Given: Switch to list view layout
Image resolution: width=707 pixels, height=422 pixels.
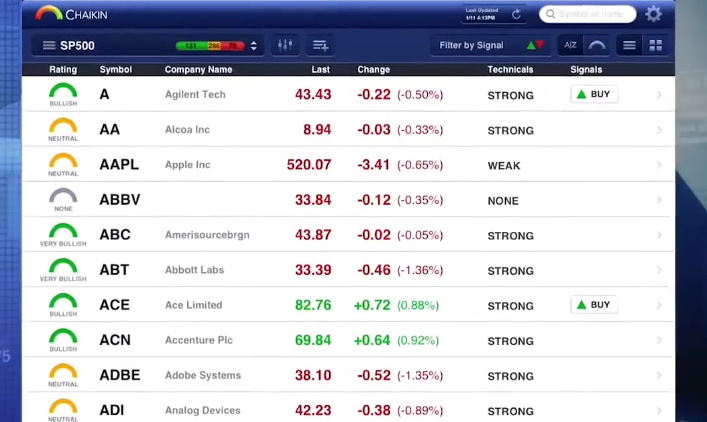Looking at the screenshot, I should point(629,46).
